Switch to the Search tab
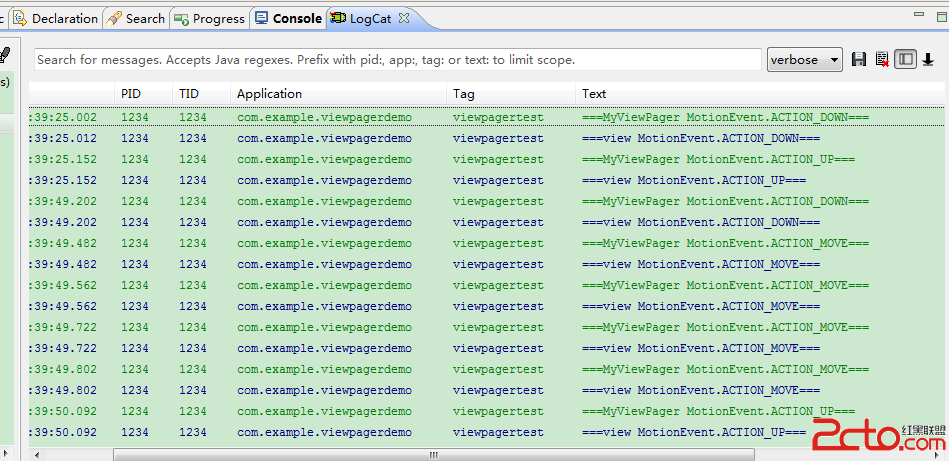The height and width of the screenshot is (461, 949). tap(136, 18)
